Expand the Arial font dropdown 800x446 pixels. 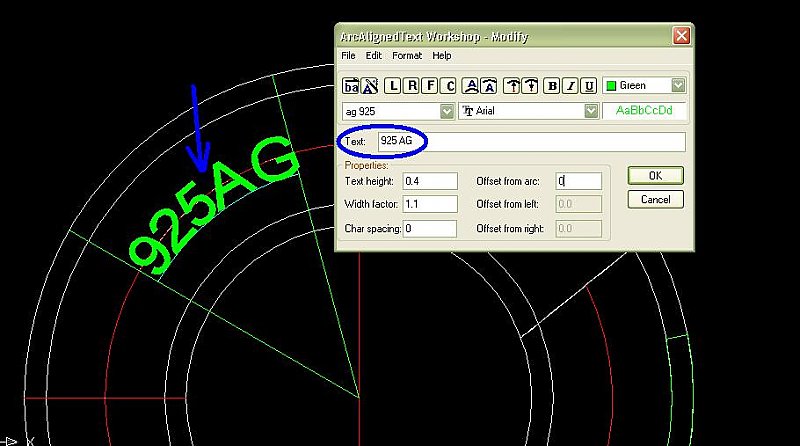coord(591,111)
